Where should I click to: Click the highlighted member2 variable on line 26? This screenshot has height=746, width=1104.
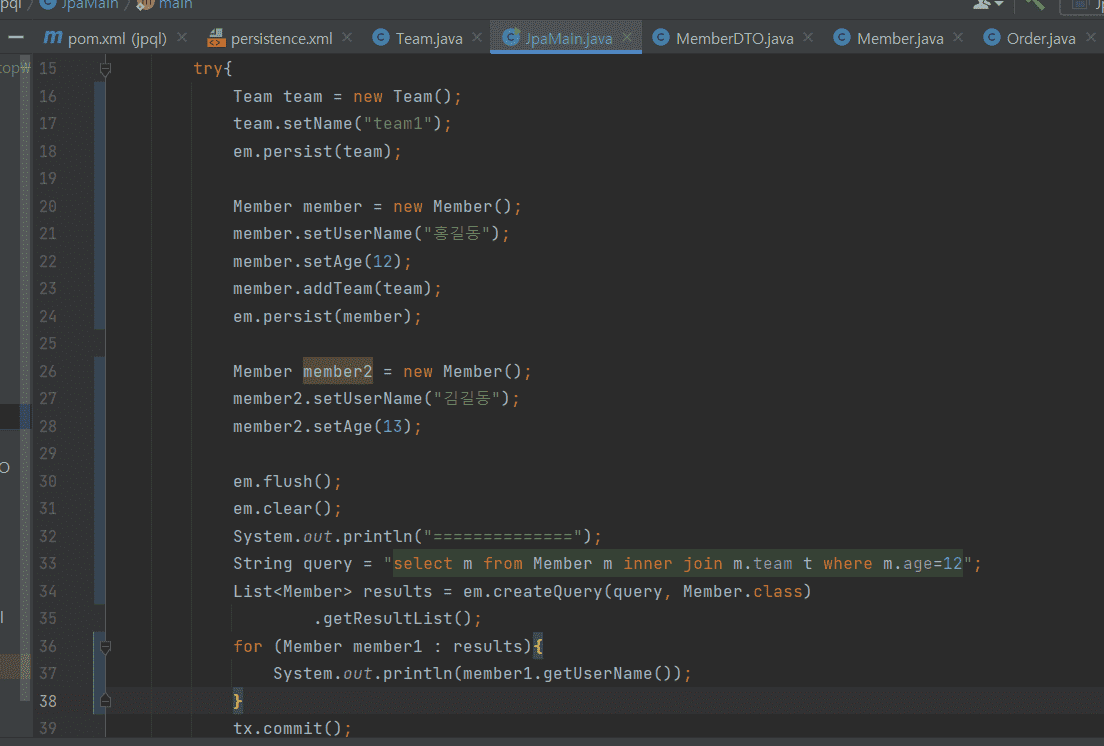(338, 372)
